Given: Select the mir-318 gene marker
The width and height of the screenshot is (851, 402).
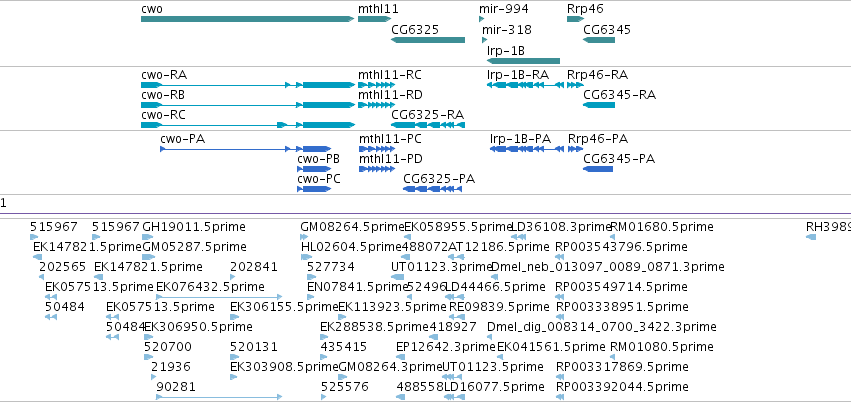Looking at the screenshot, I should tap(485, 40).
